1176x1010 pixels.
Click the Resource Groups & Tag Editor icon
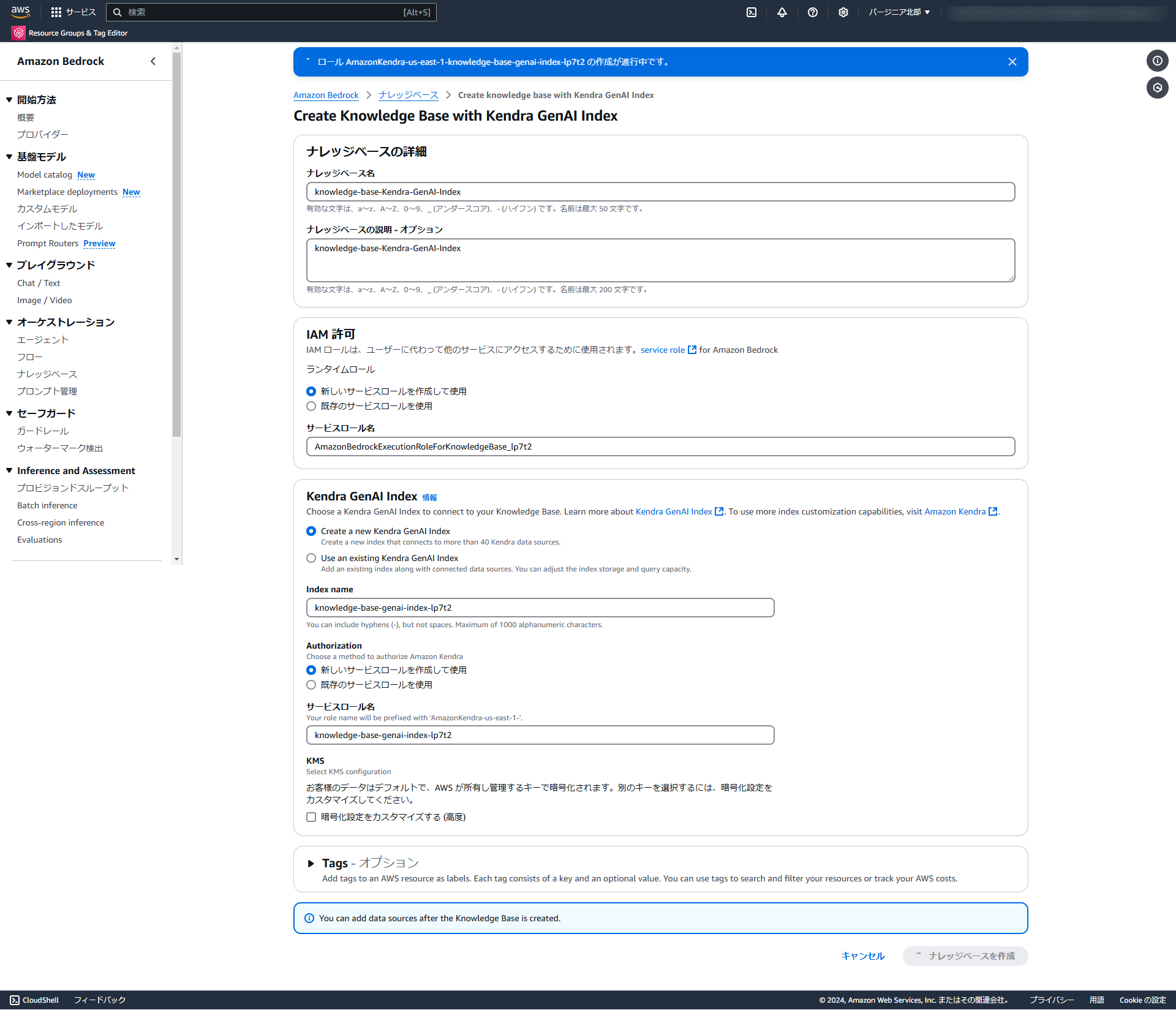(18, 33)
